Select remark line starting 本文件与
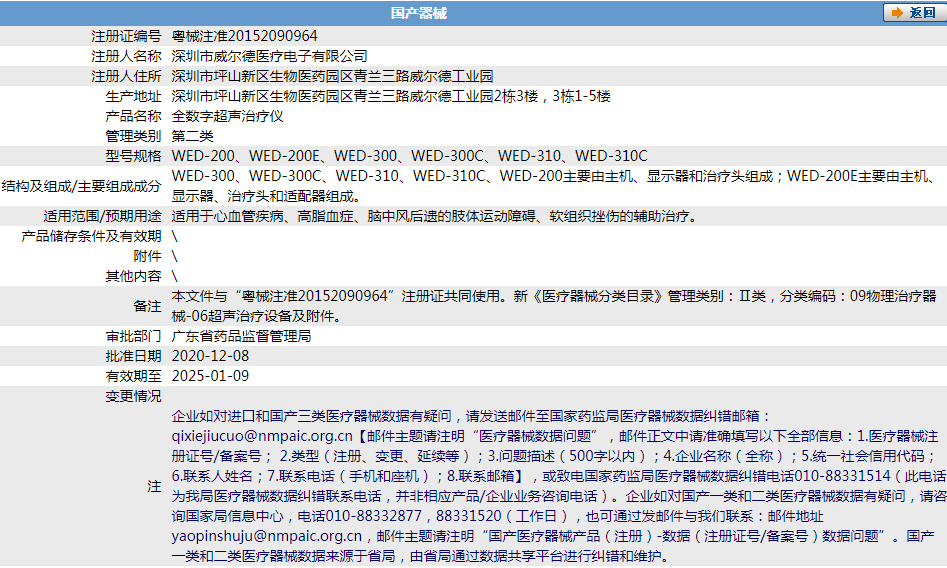The width and height of the screenshot is (947, 568). [554, 296]
